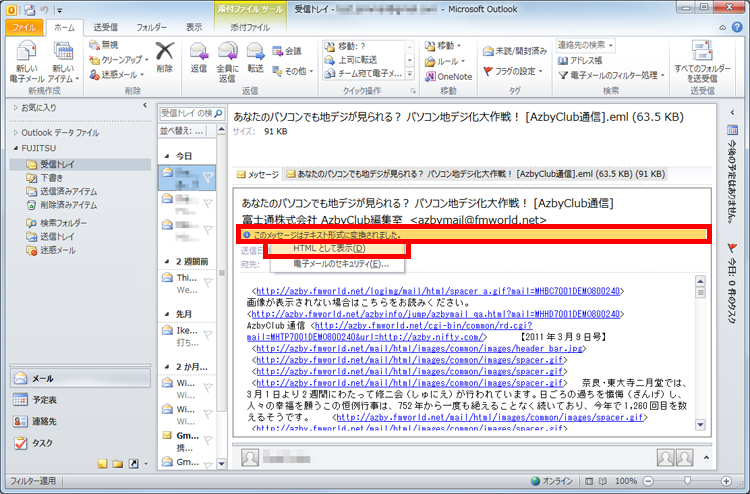Open the header_bar.jpg image link
750x494 pixels.
(x=419, y=349)
